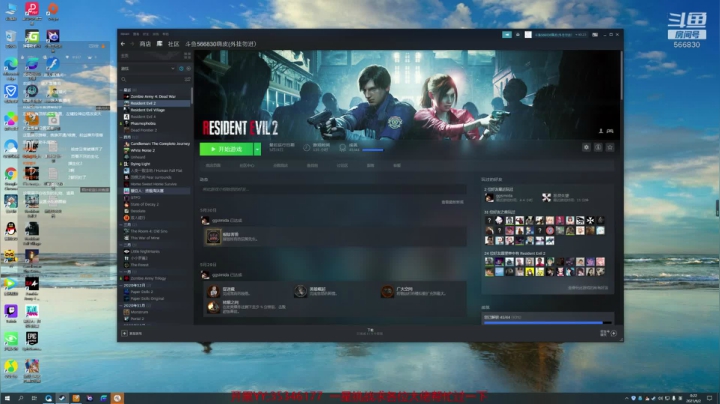Click the library search field
720x404 pixels.
[152, 79]
